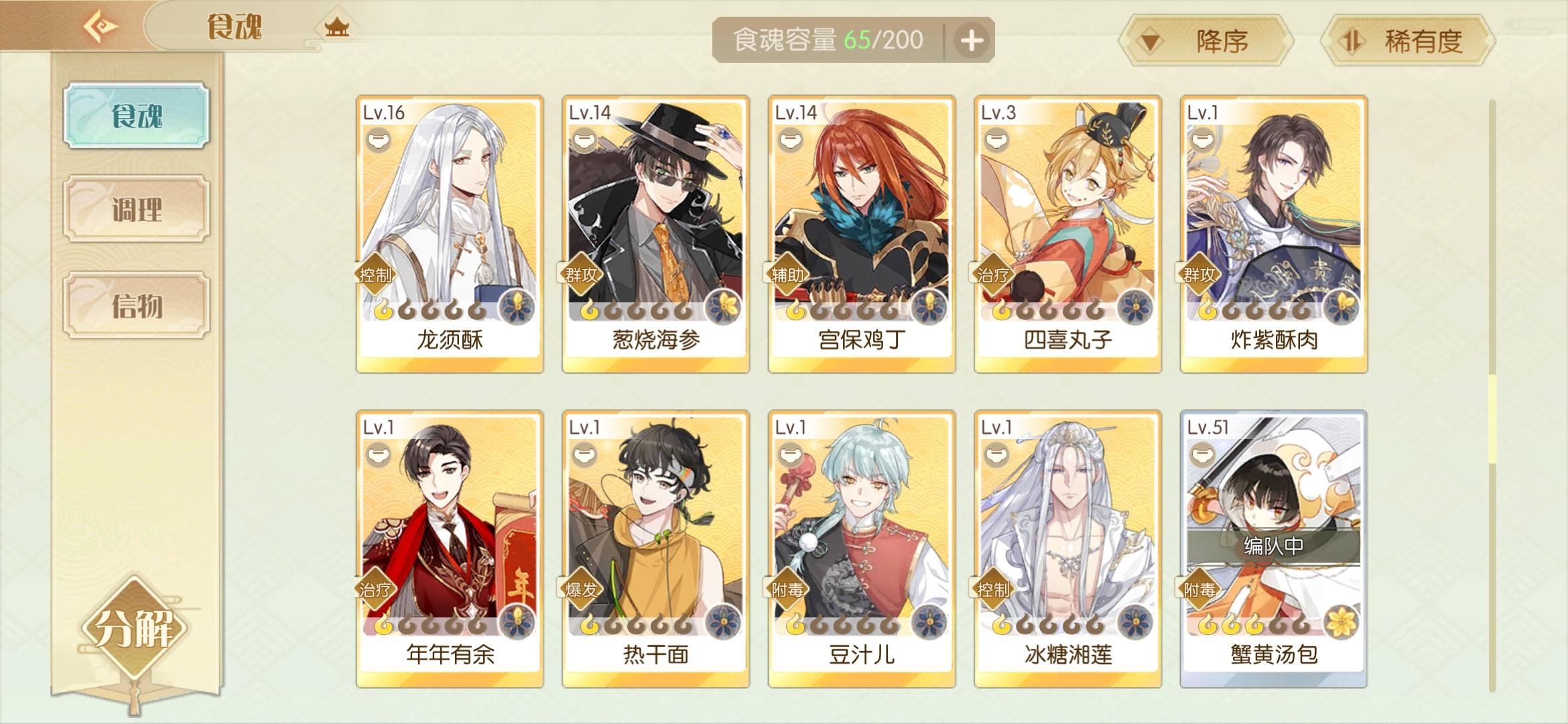Tap the back arrow icon
The width and height of the screenshot is (1568, 724).
coord(101,27)
